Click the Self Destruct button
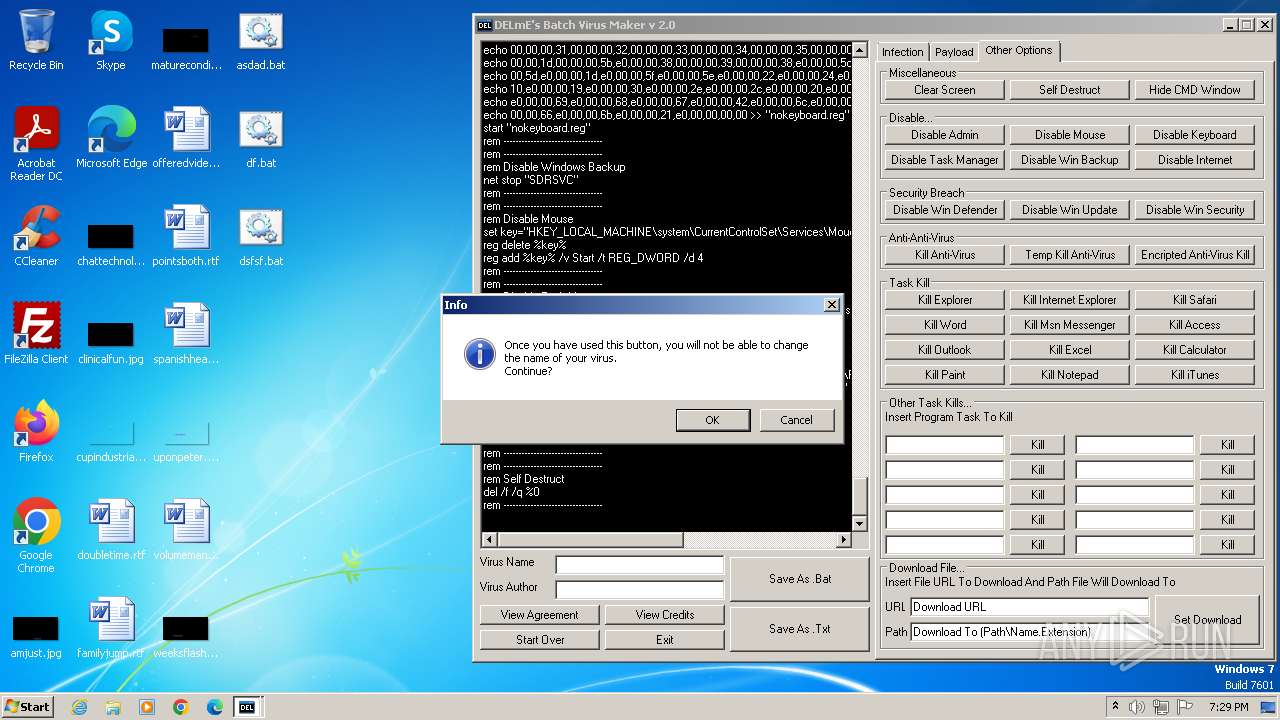 click(1069, 90)
